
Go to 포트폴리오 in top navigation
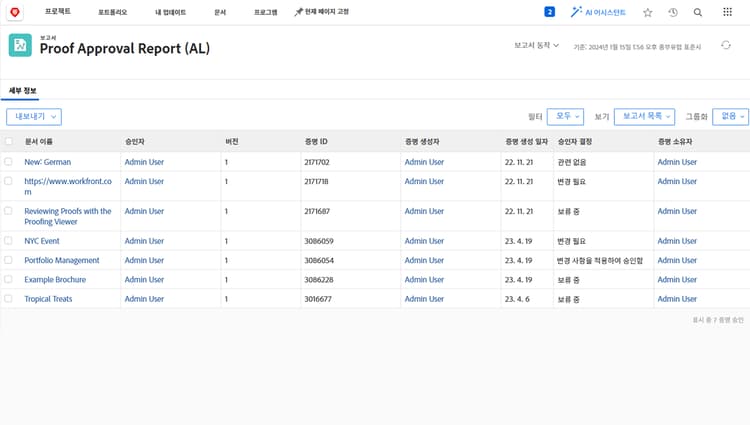pyautogui.click(x=113, y=12)
